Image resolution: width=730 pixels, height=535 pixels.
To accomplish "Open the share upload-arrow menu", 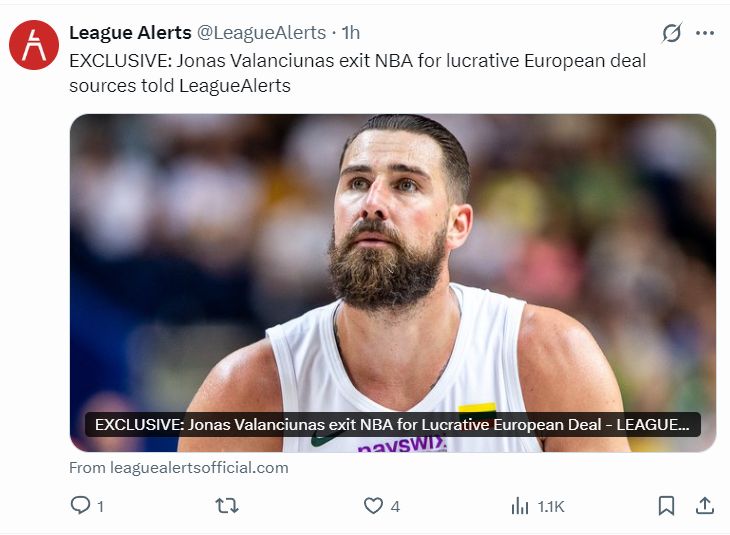I will tap(704, 506).
